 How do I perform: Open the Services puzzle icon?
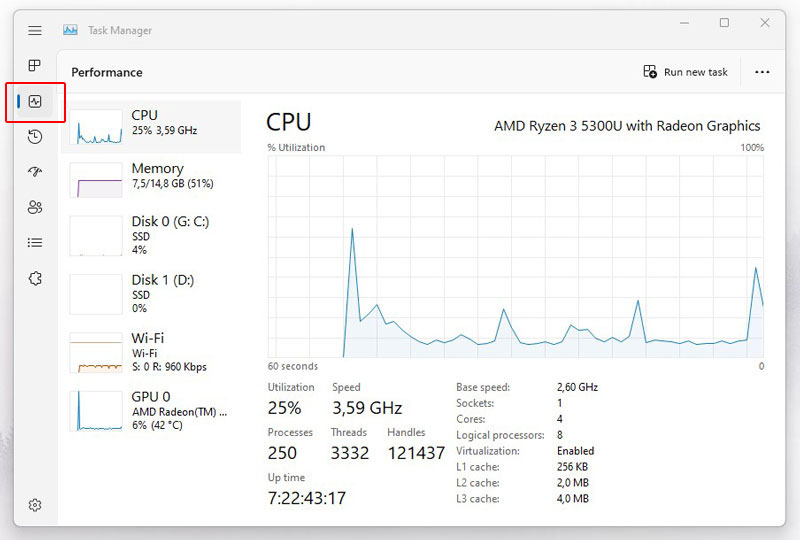coord(35,278)
